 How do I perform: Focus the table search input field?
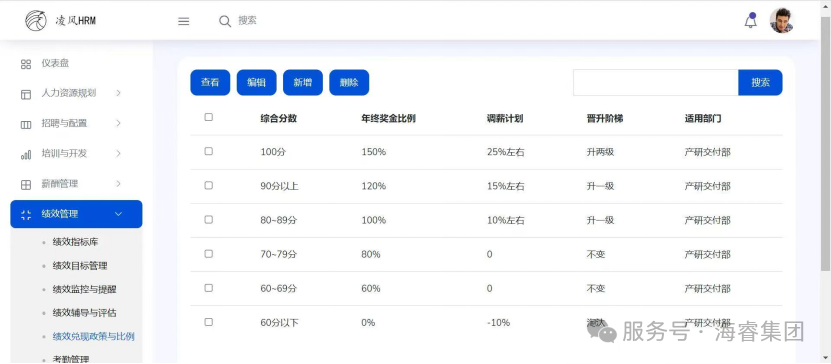tap(656, 83)
